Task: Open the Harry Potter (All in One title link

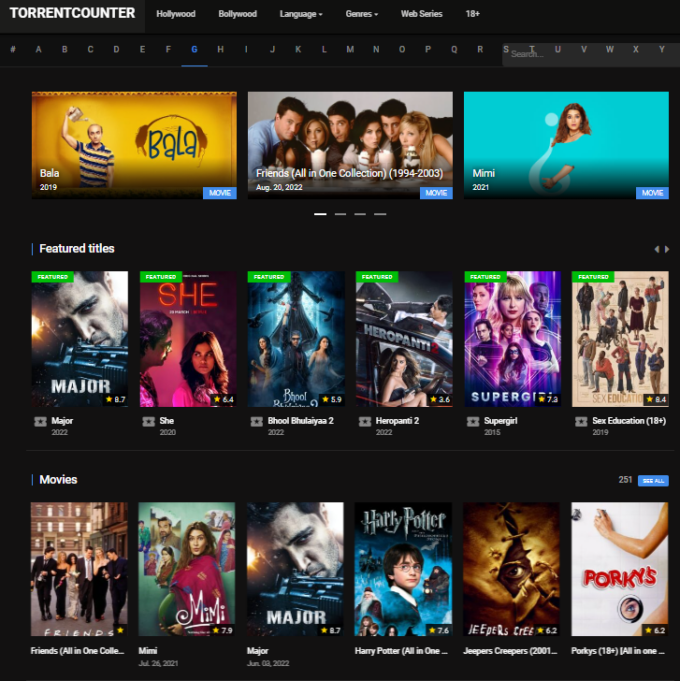Action: pos(402,651)
